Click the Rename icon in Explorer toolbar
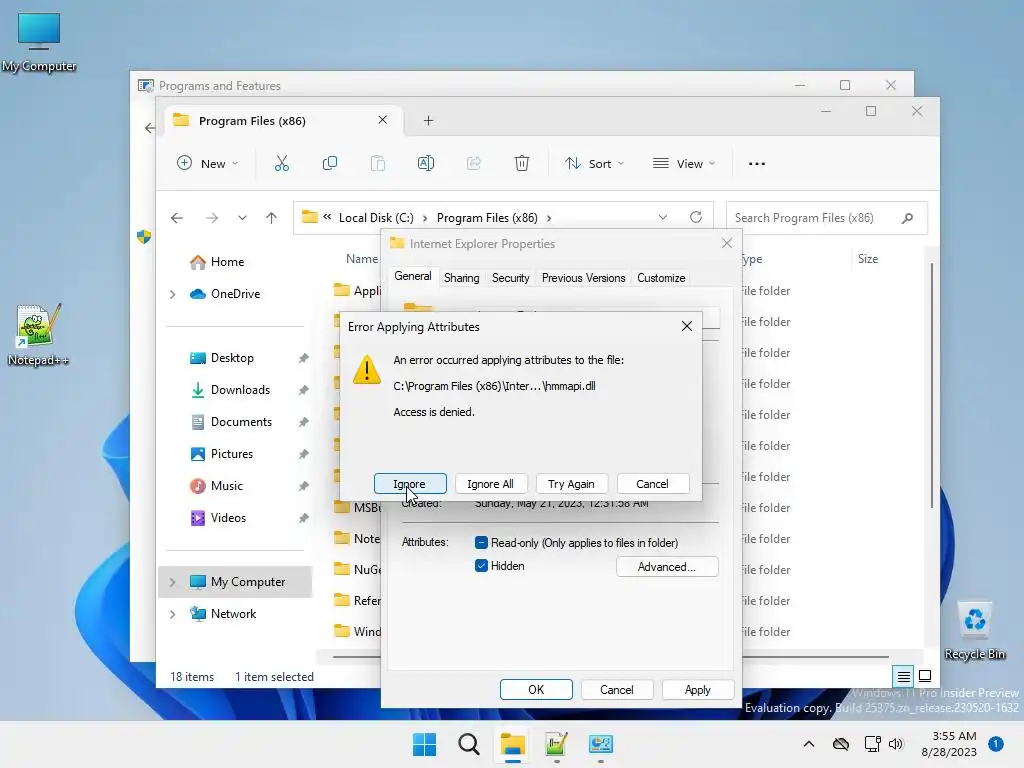The height and width of the screenshot is (768, 1024). pos(426,163)
